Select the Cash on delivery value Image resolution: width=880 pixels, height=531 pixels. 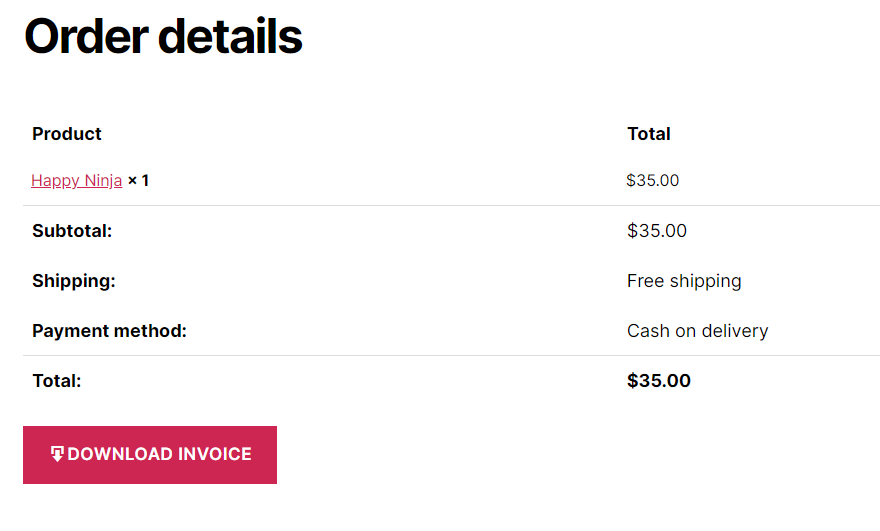coord(698,331)
